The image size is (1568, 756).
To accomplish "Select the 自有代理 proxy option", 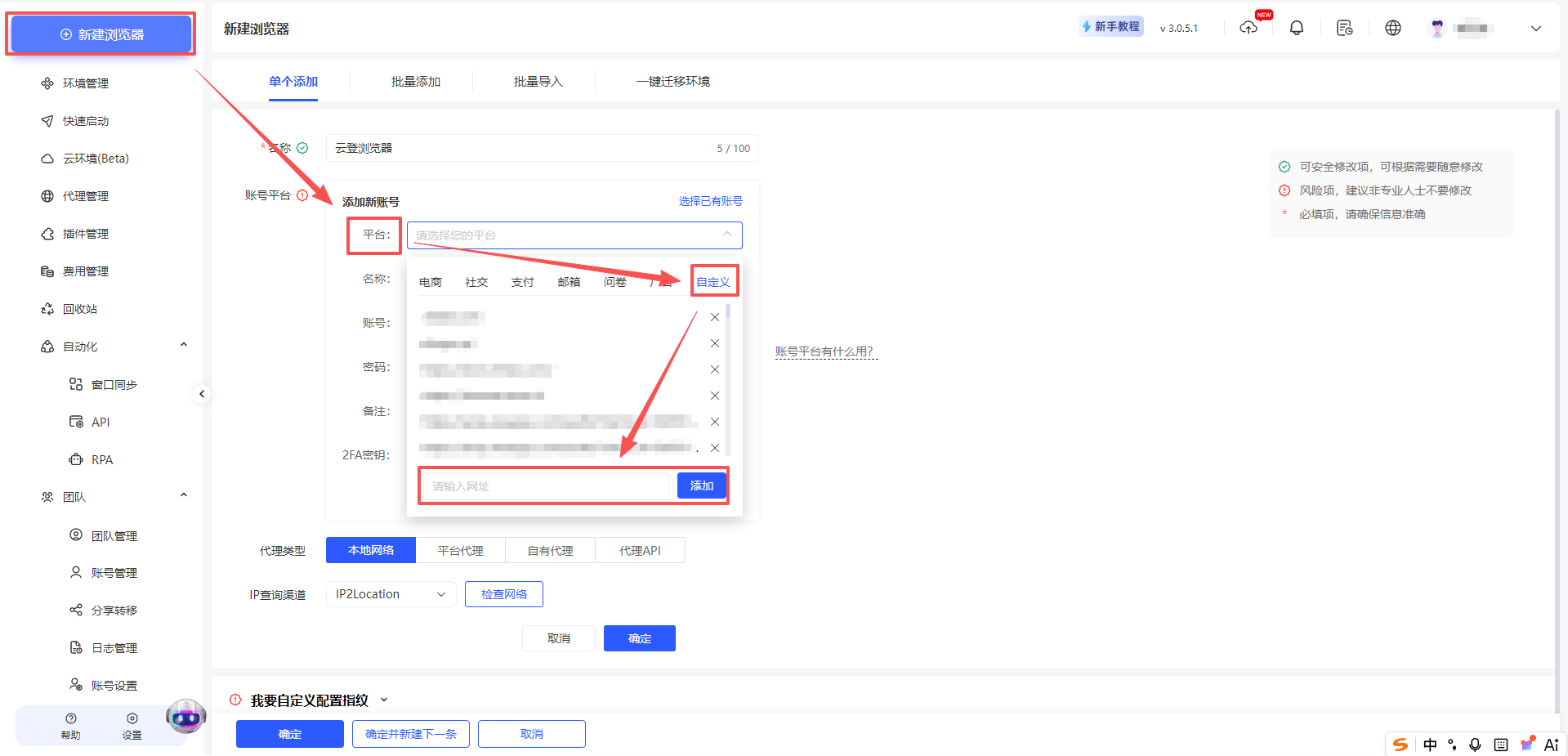I will (x=550, y=549).
